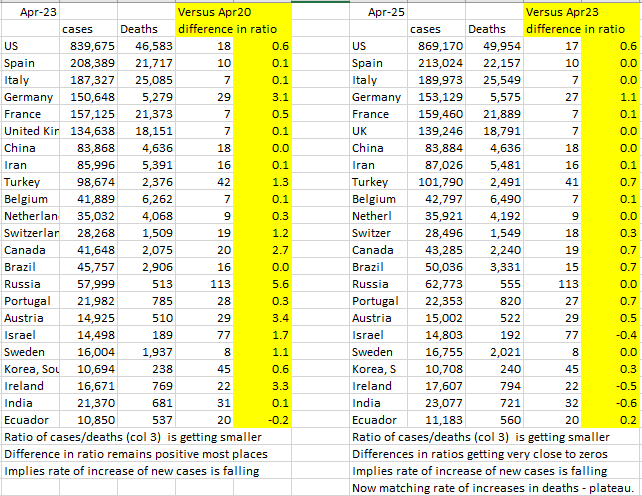
Task: Click Russia ratio value 5.6
Action: pyautogui.click(x=262, y=284)
